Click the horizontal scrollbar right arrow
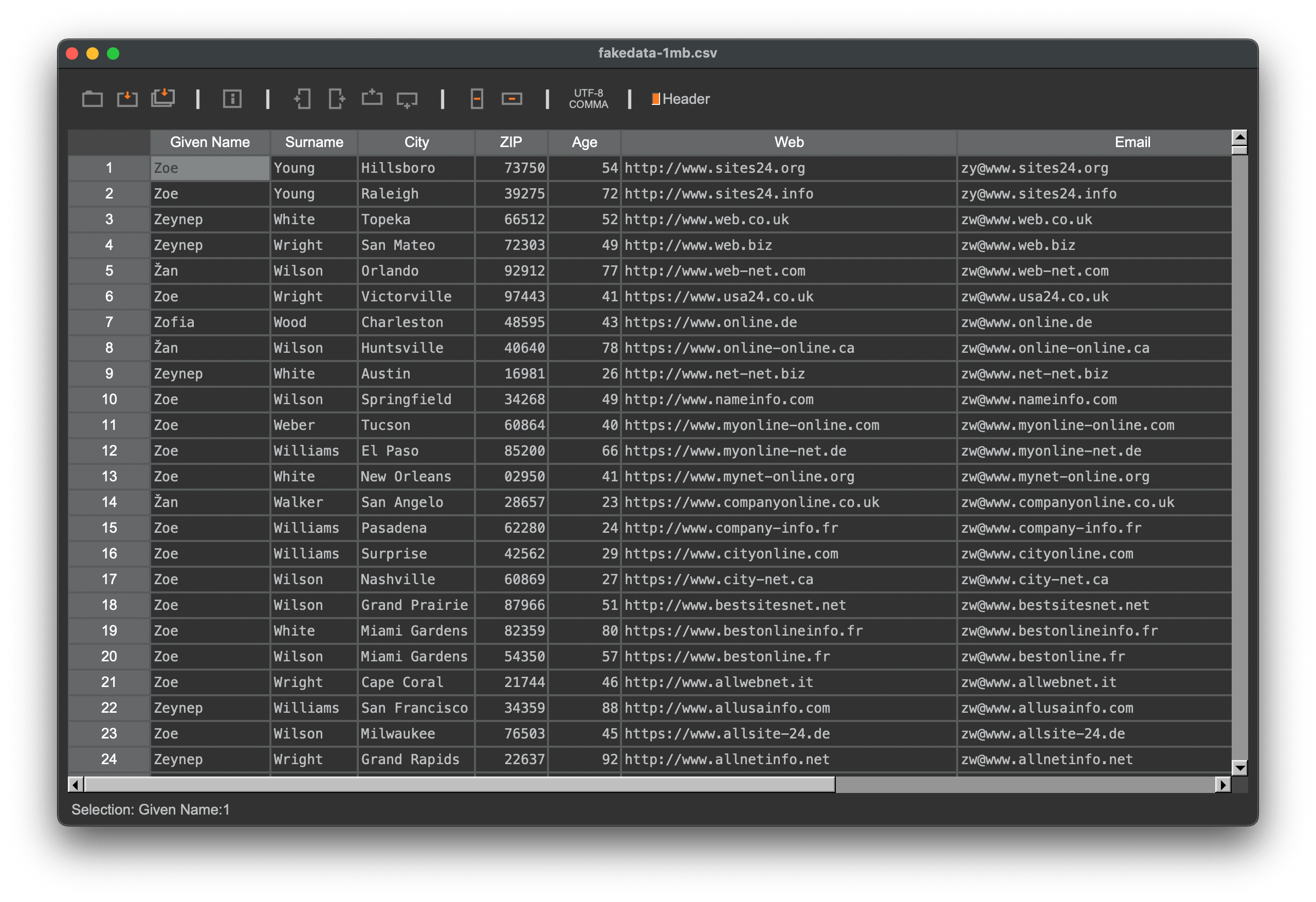Image resolution: width=1316 pixels, height=902 pixels. pyautogui.click(x=1223, y=785)
